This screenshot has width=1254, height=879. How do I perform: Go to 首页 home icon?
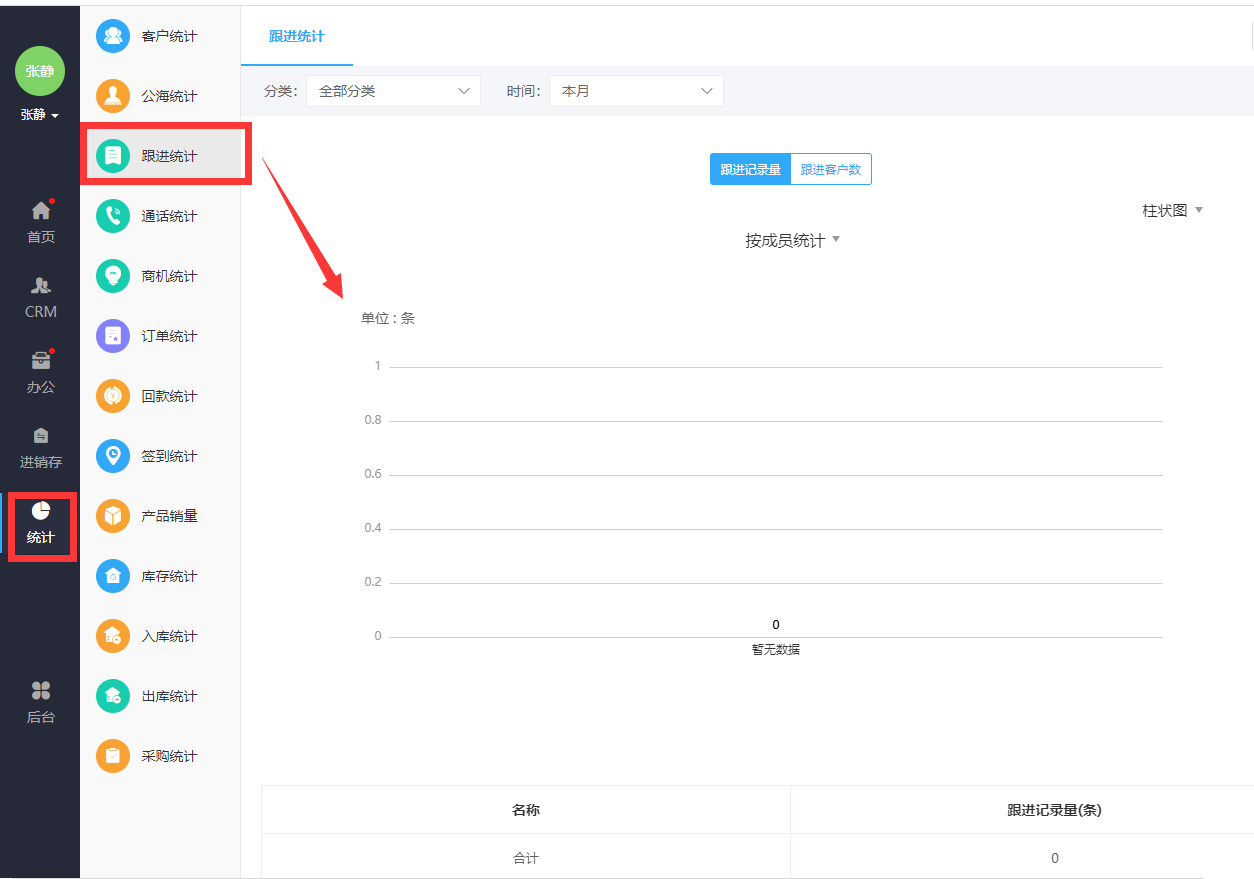(x=40, y=210)
